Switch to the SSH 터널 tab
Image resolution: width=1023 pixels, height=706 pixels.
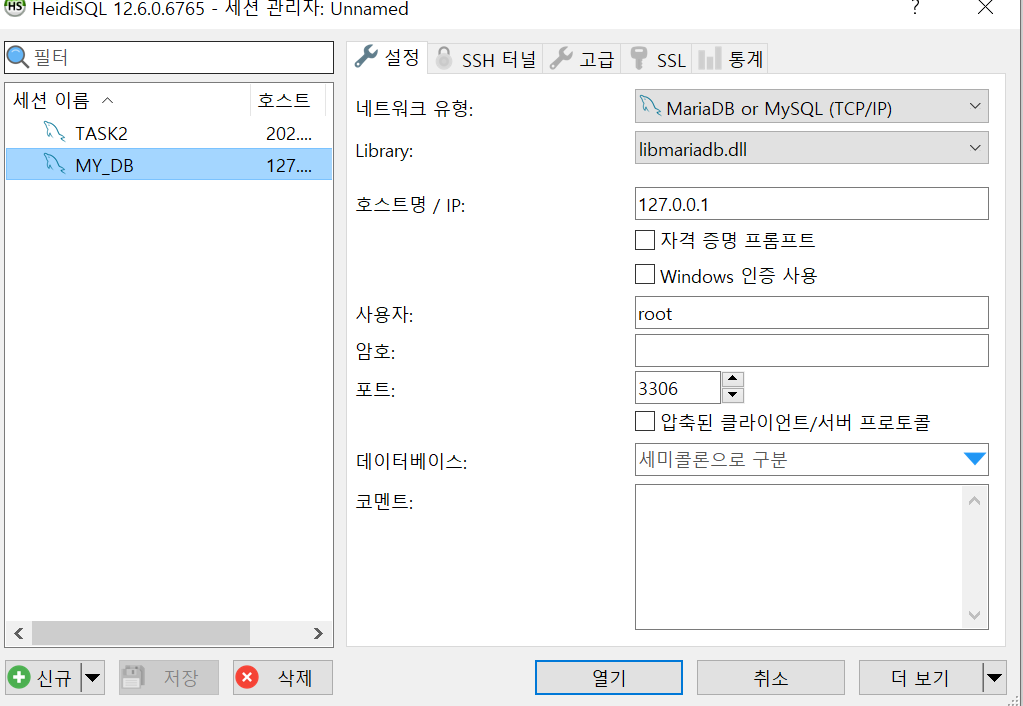click(485, 59)
